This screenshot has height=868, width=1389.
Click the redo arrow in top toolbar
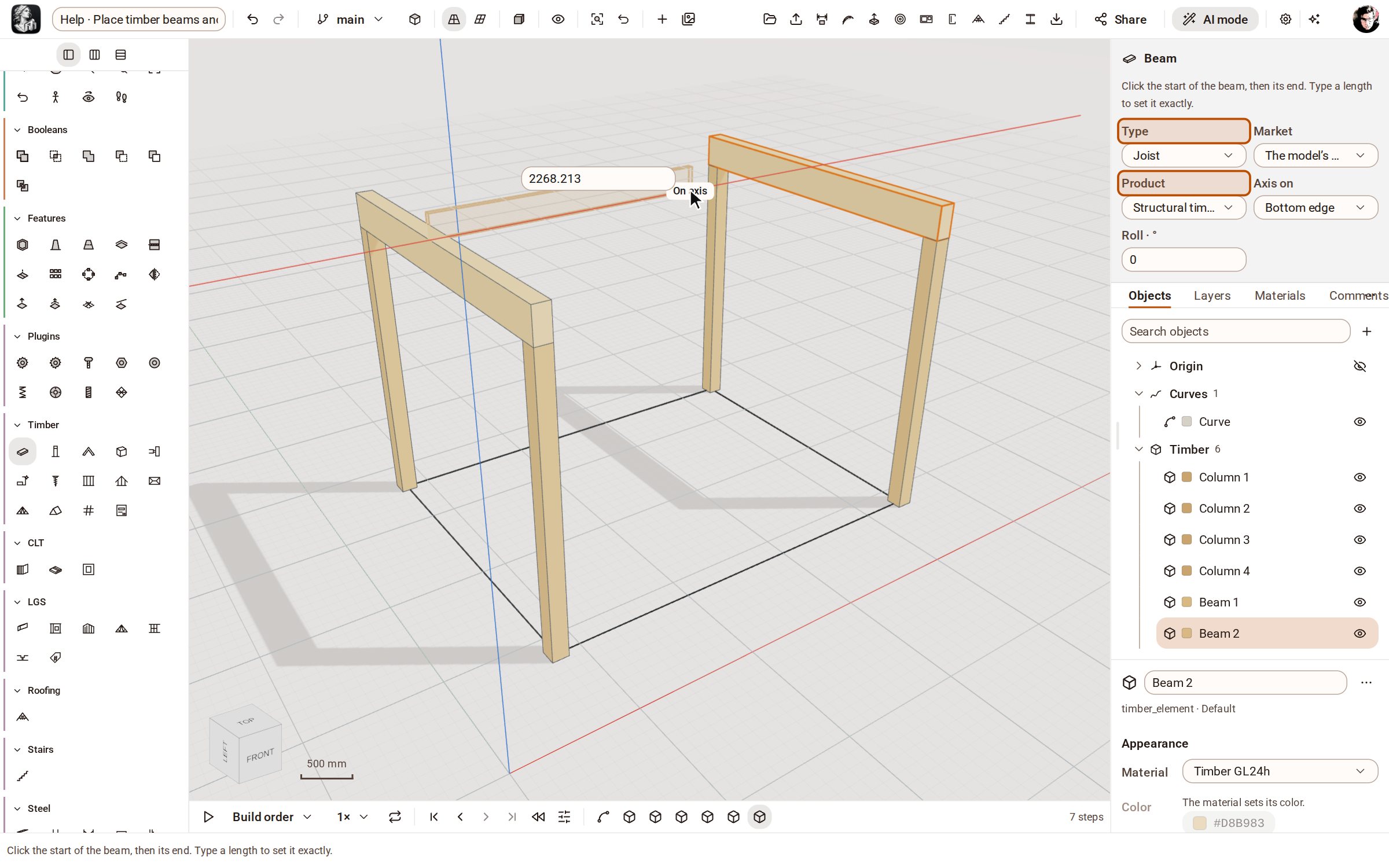point(278,19)
